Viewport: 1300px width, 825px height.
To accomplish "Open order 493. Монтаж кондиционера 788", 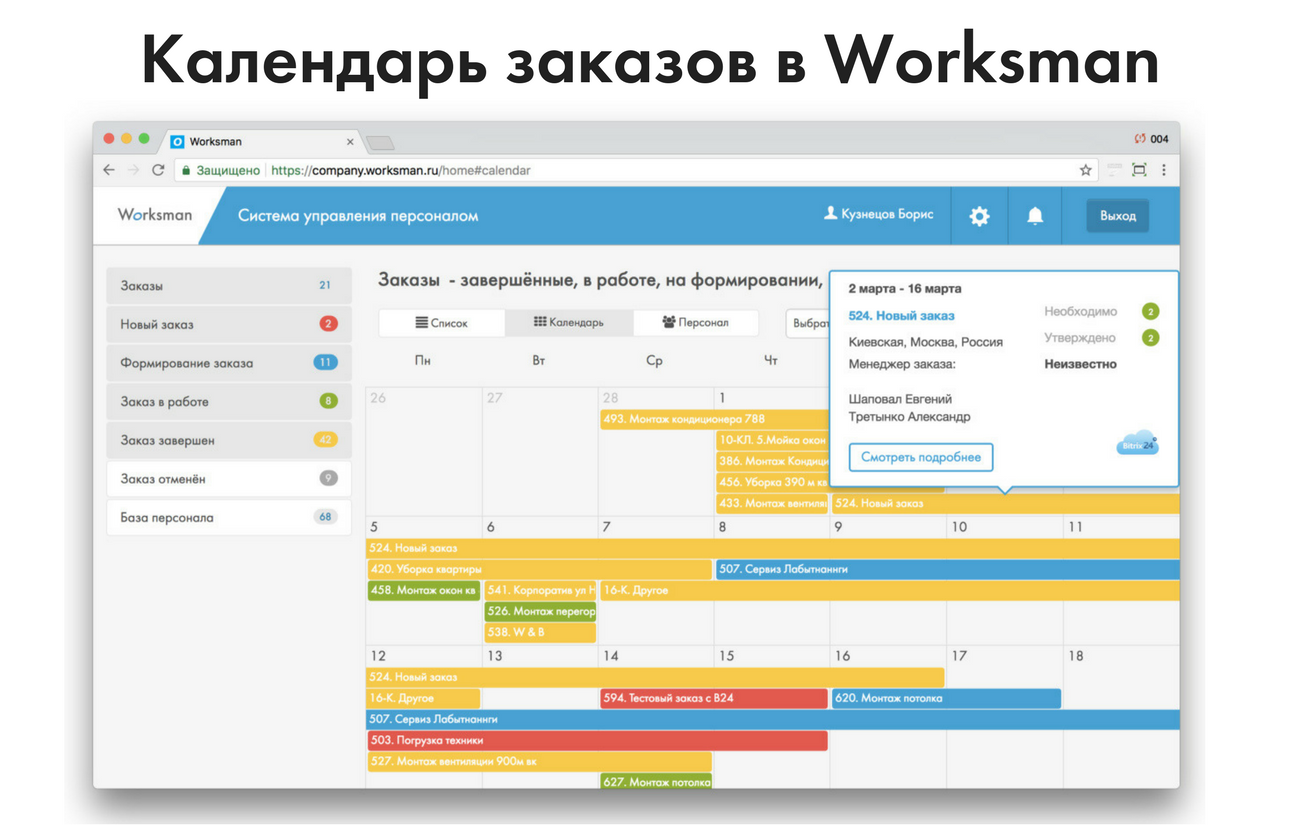I will pos(714,419).
